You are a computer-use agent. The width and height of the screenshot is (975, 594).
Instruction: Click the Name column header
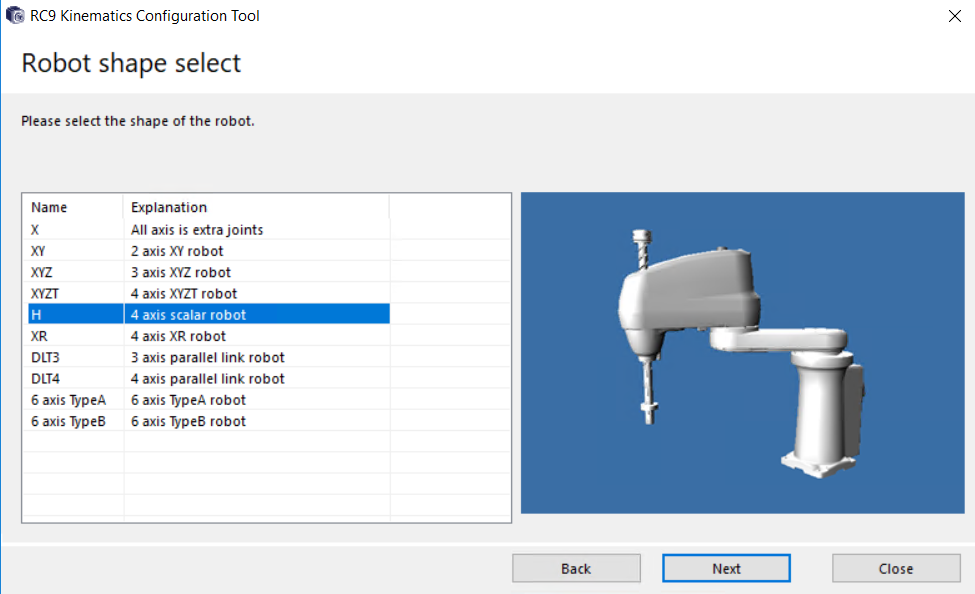point(72,207)
